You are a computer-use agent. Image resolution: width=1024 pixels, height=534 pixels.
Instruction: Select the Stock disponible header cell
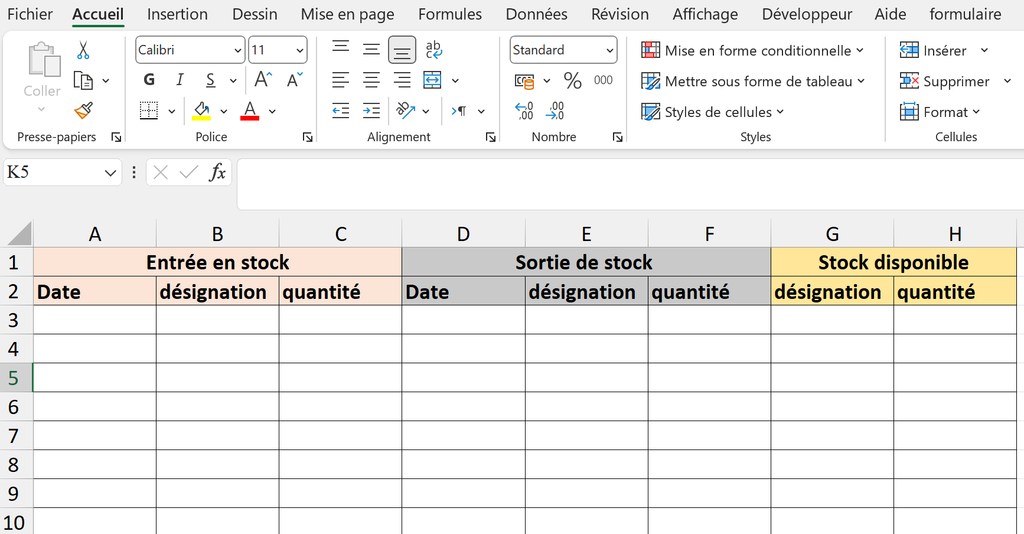893,262
